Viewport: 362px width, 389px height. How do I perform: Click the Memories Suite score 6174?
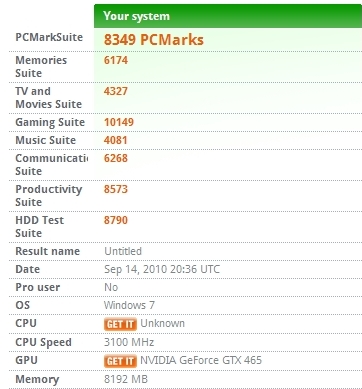(116, 60)
